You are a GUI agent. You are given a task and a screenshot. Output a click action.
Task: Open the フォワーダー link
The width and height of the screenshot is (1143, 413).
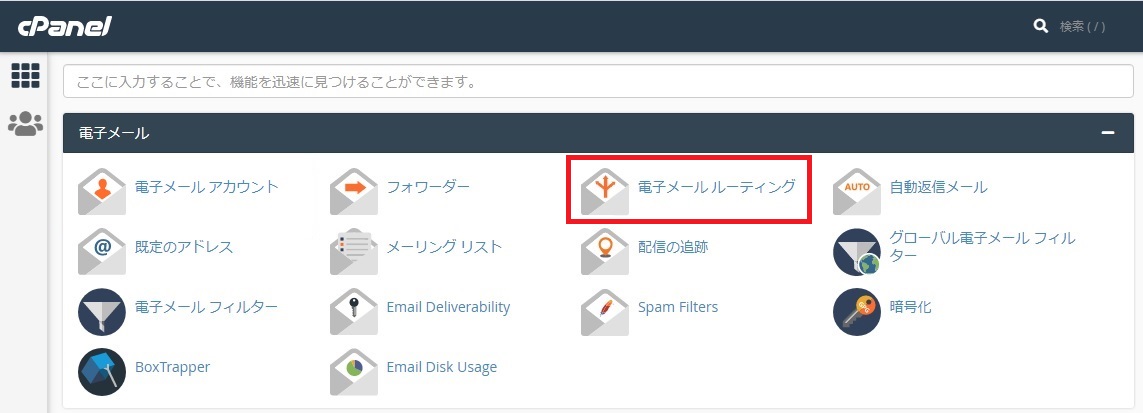tap(429, 186)
